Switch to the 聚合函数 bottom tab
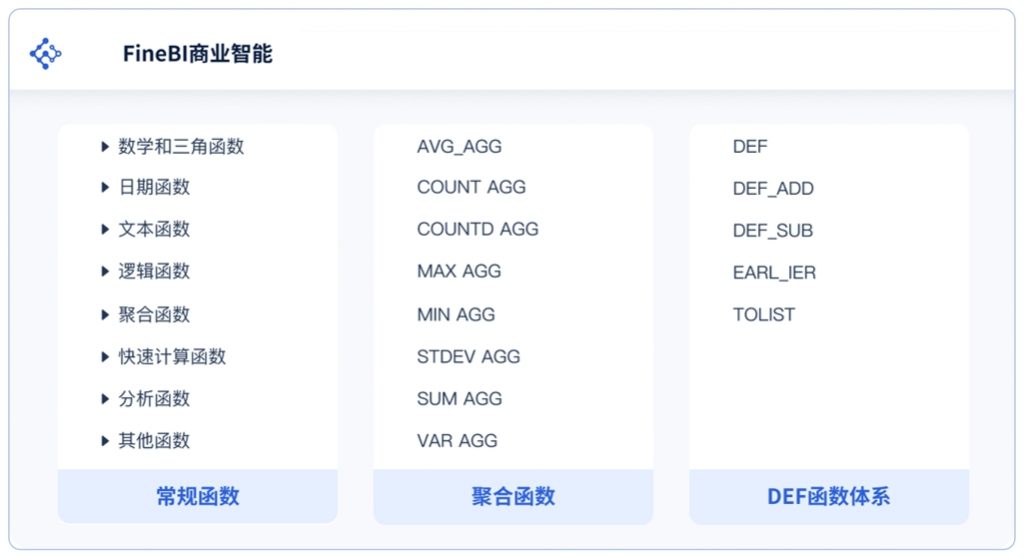Image resolution: width=1024 pixels, height=558 pixels. coord(513,496)
